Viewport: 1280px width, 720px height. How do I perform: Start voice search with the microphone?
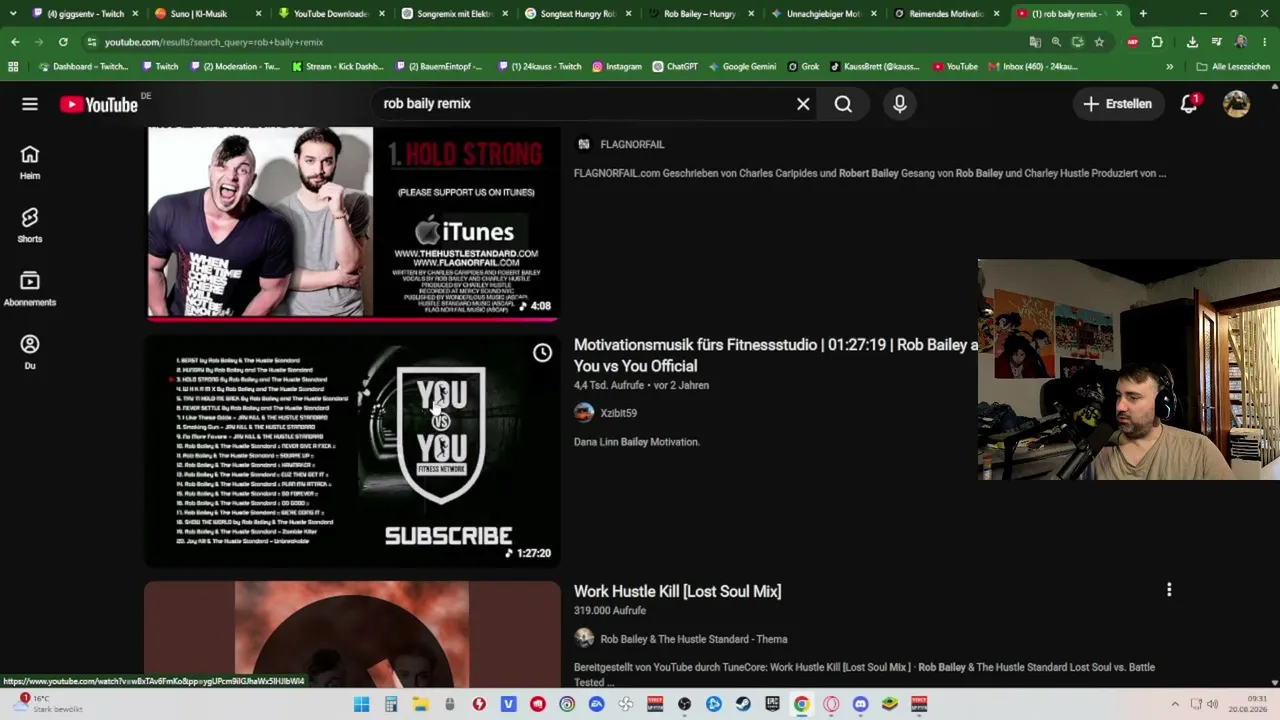point(900,104)
